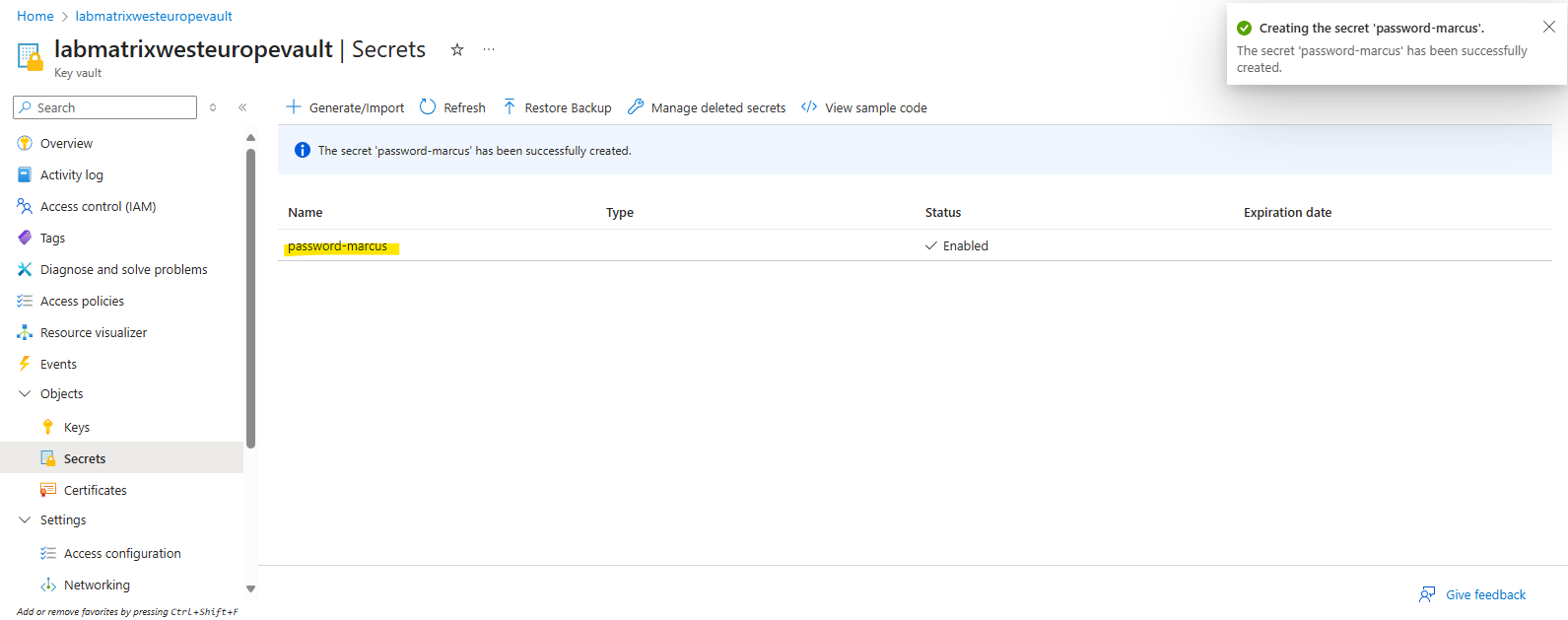Viewport: 1568px width, 620px height.
Task: Select Keys label under Objects
Action: tap(77, 427)
